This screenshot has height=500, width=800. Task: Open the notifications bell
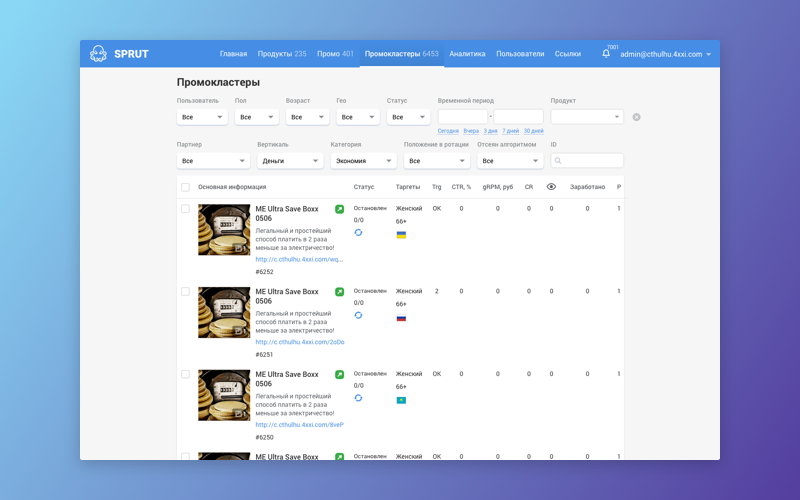(606, 54)
